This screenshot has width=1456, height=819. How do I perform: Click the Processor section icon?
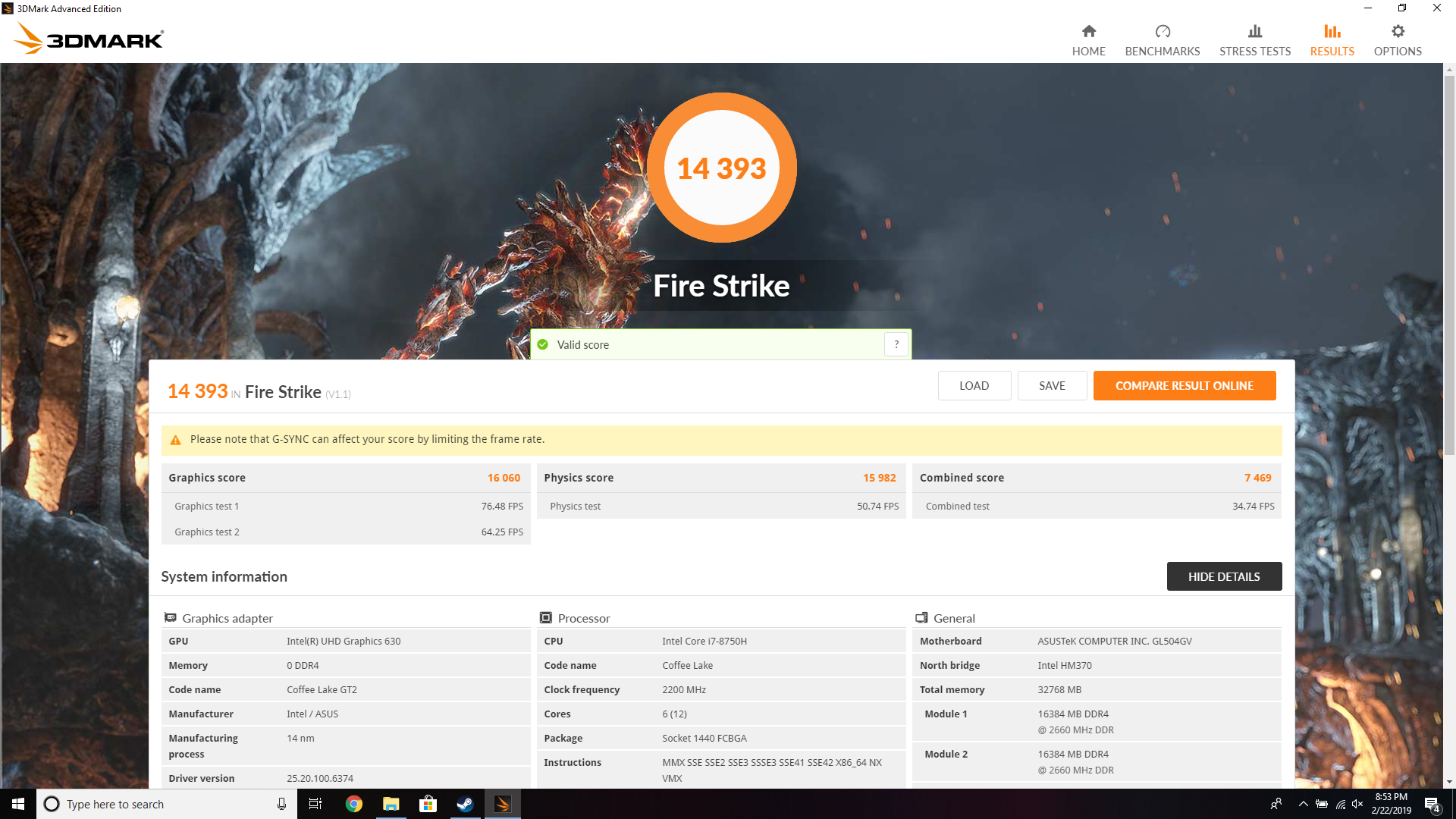(546, 618)
